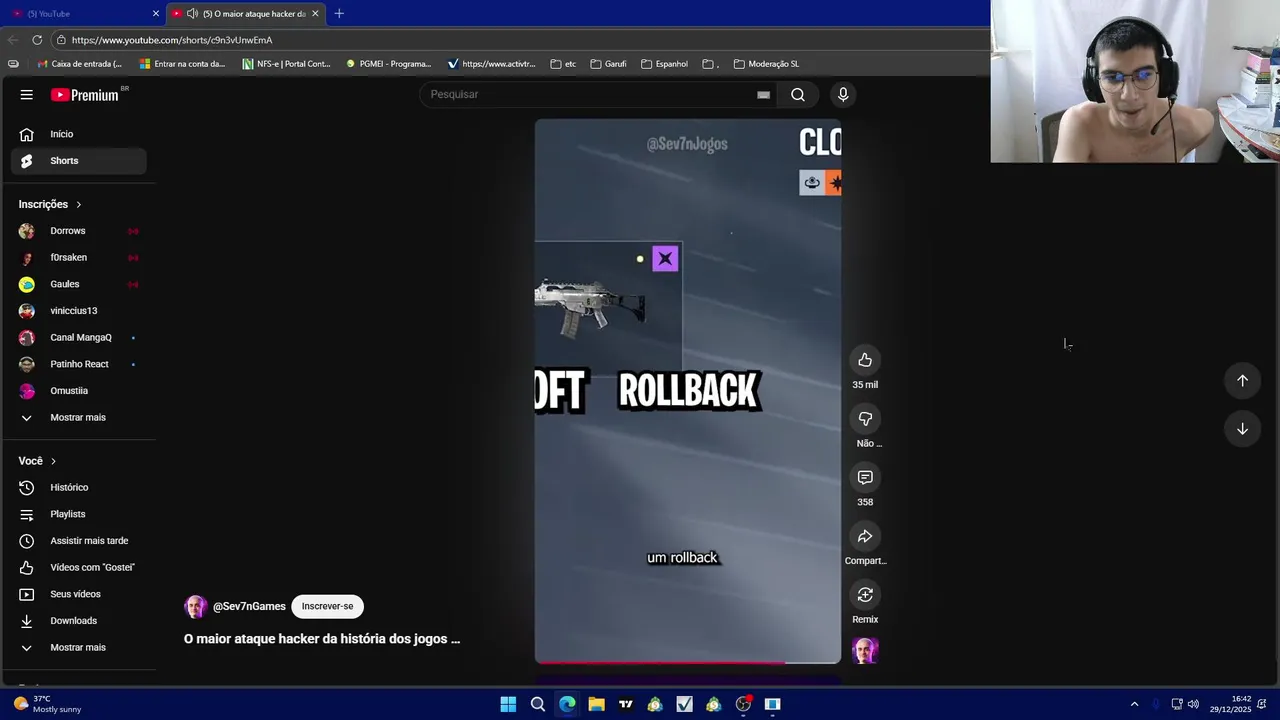Reload the page in the browser
This screenshot has height=720, width=1280.
(37, 40)
